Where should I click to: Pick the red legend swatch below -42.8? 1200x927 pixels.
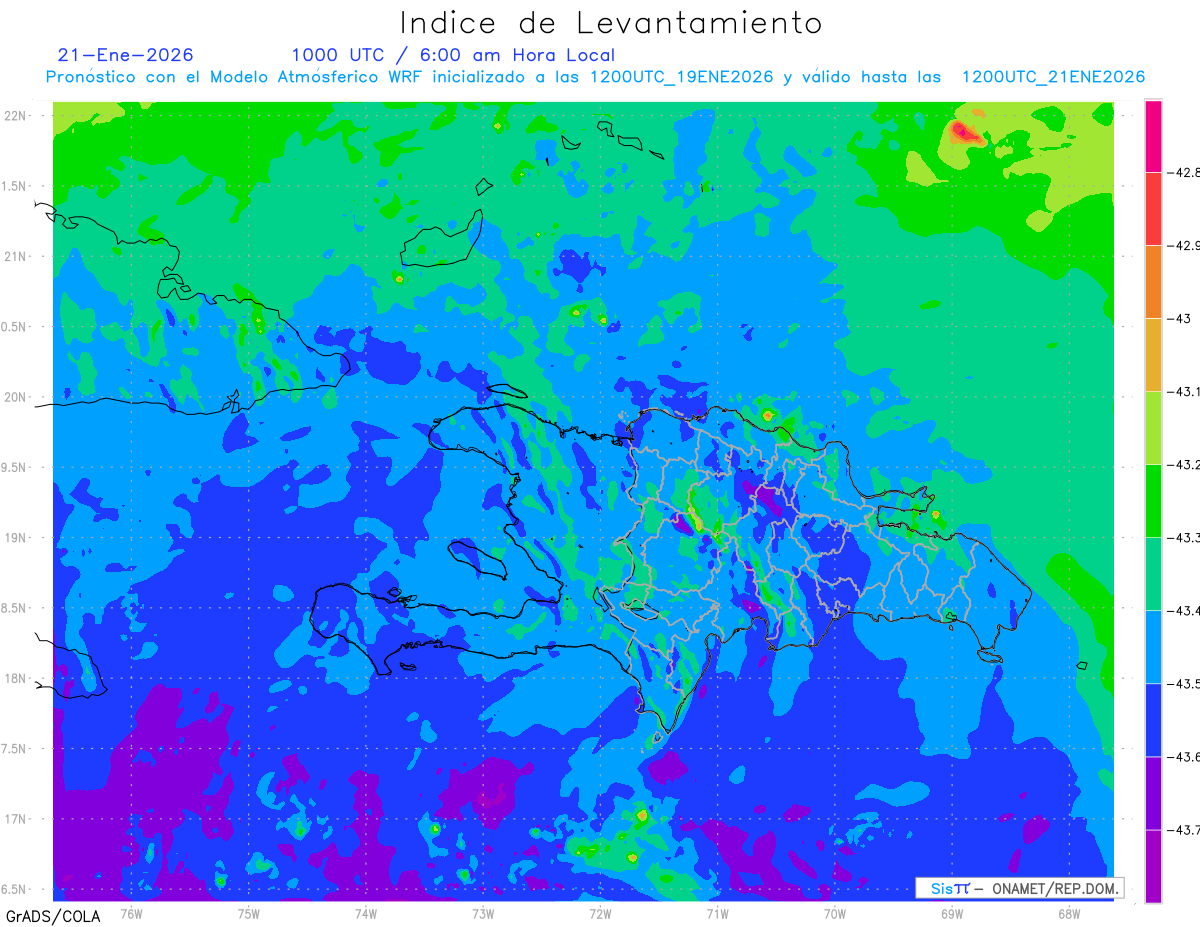pos(1153,208)
